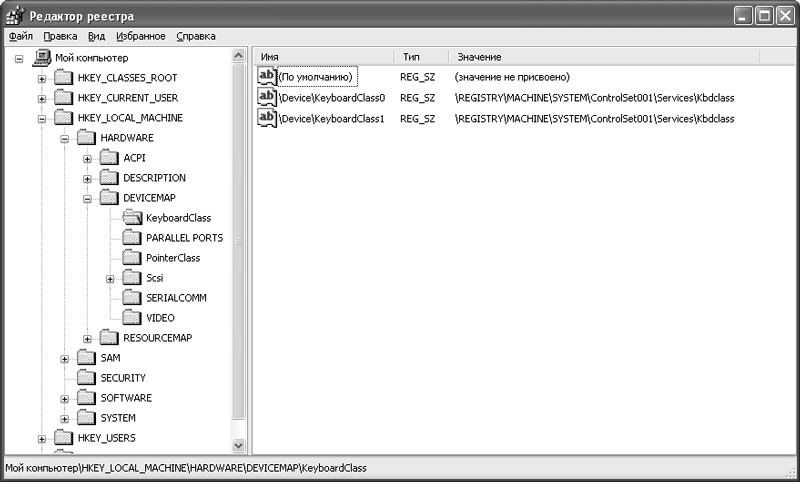Expand the ACPI key
The height and width of the screenshot is (482, 800).
tap(87, 159)
